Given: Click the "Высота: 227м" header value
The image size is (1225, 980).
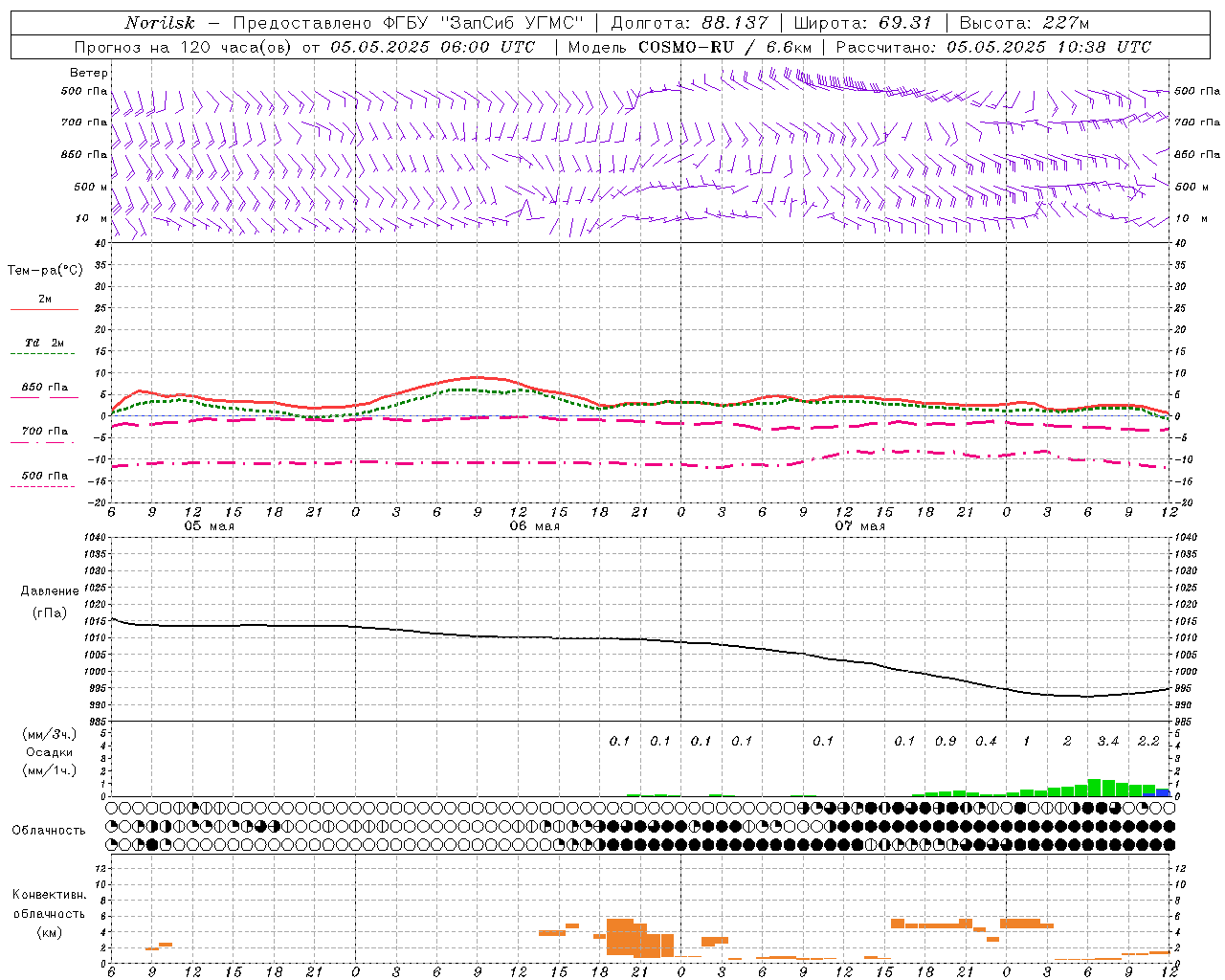Looking at the screenshot, I should tap(1024, 23).
